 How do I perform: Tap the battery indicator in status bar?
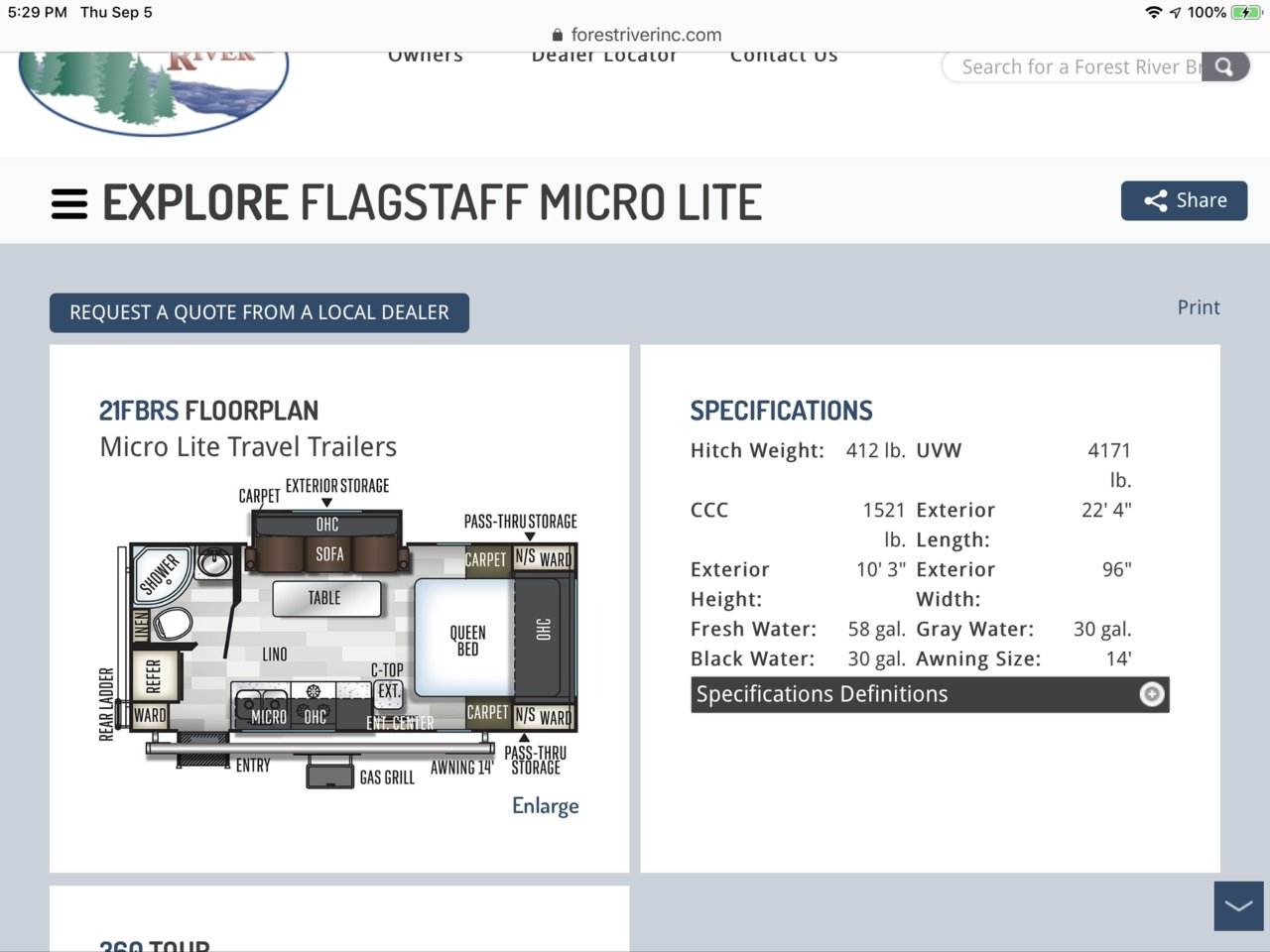[x=1246, y=13]
